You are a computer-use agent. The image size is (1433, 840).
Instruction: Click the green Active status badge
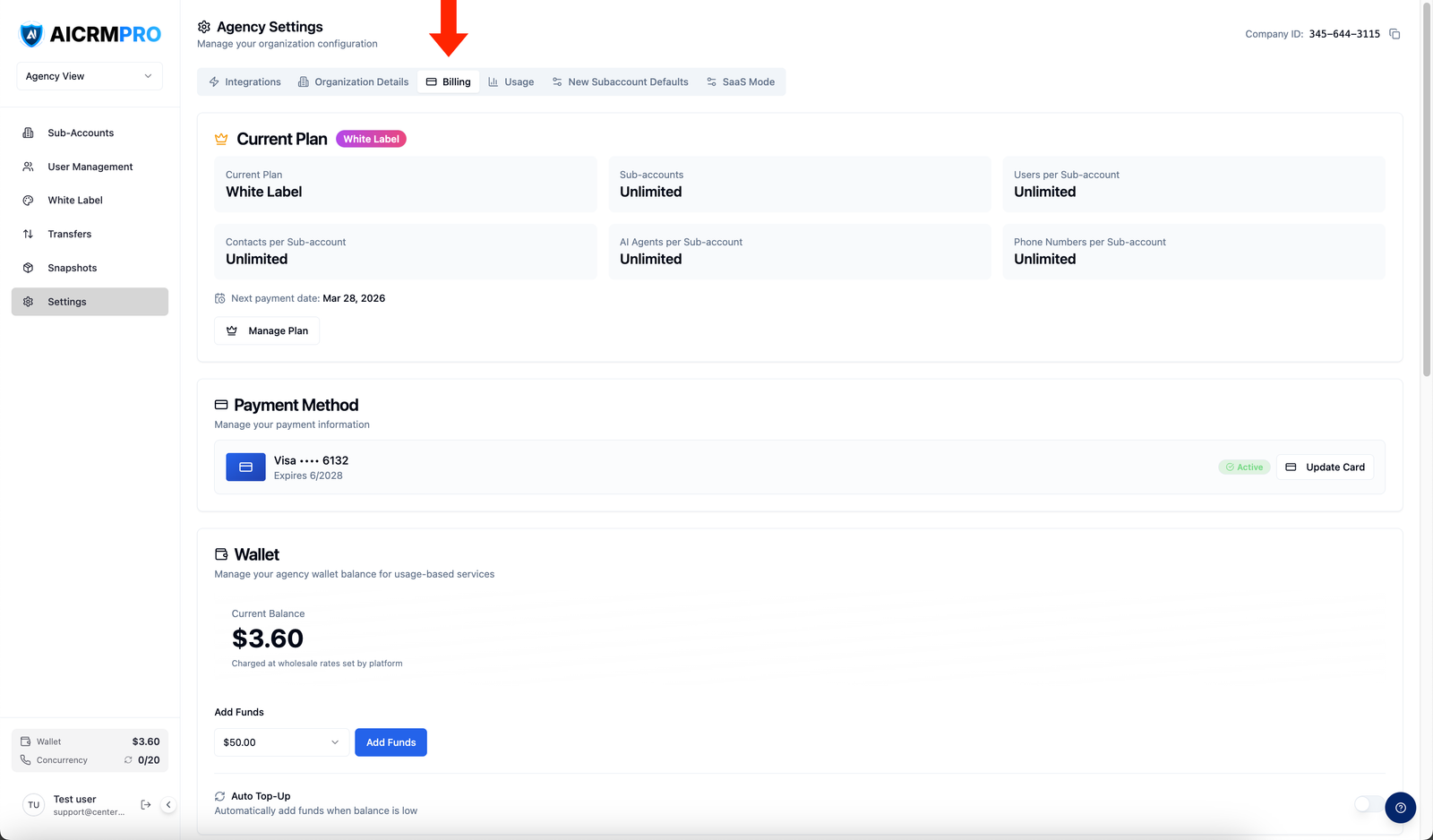tap(1244, 467)
